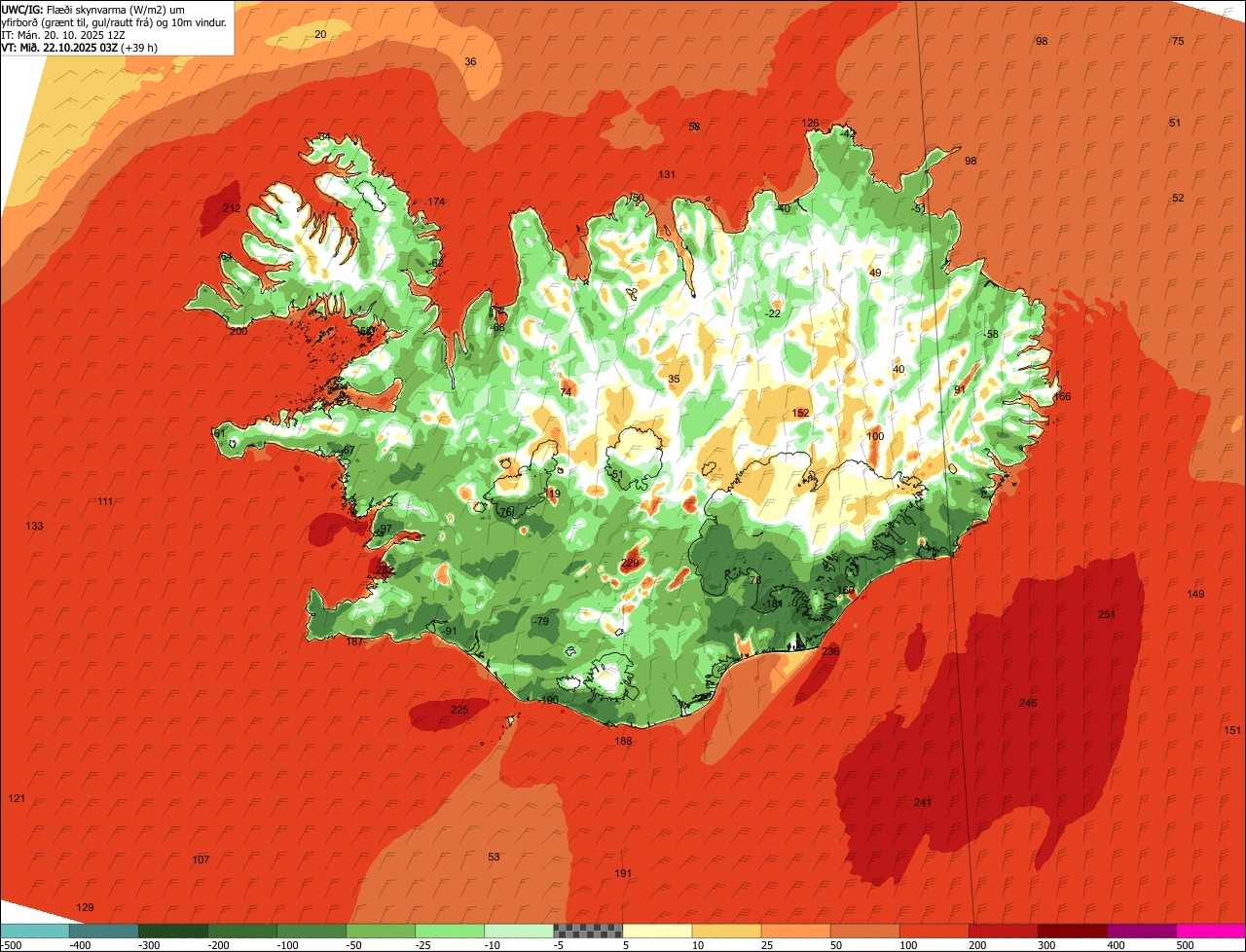This screenshot has height=952, width=1246.
Task: Click the map value 191 in the southern ocean
Action: tap(623, 873)
